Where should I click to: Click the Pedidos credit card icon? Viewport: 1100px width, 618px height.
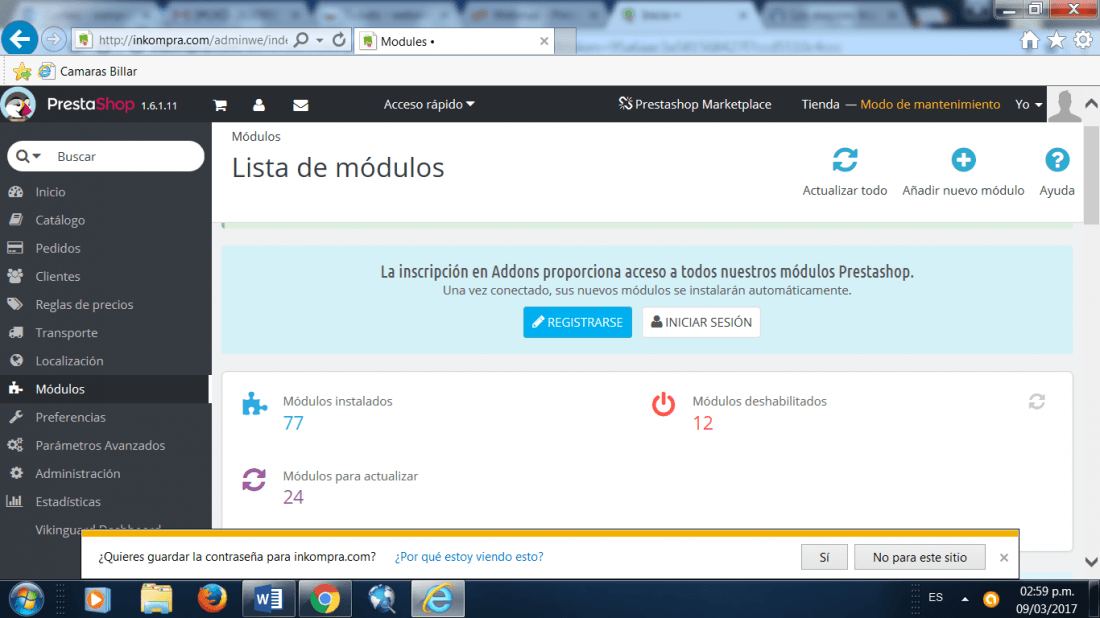(15, 248)
